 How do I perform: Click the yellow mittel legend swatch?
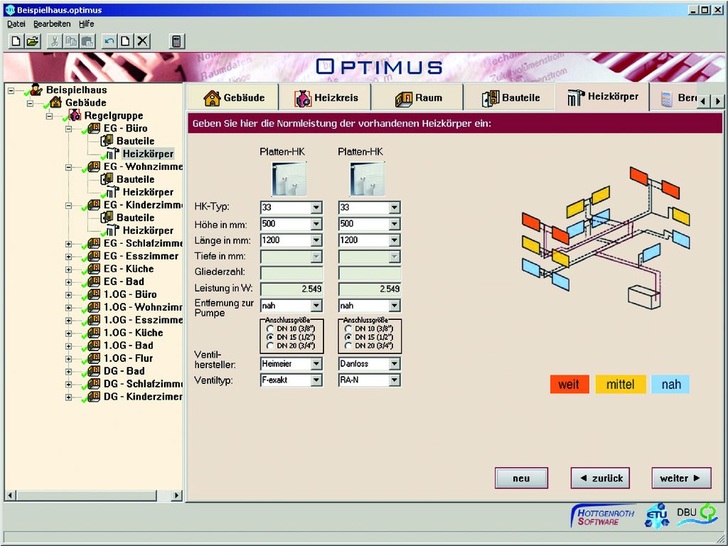pos(620,384)
